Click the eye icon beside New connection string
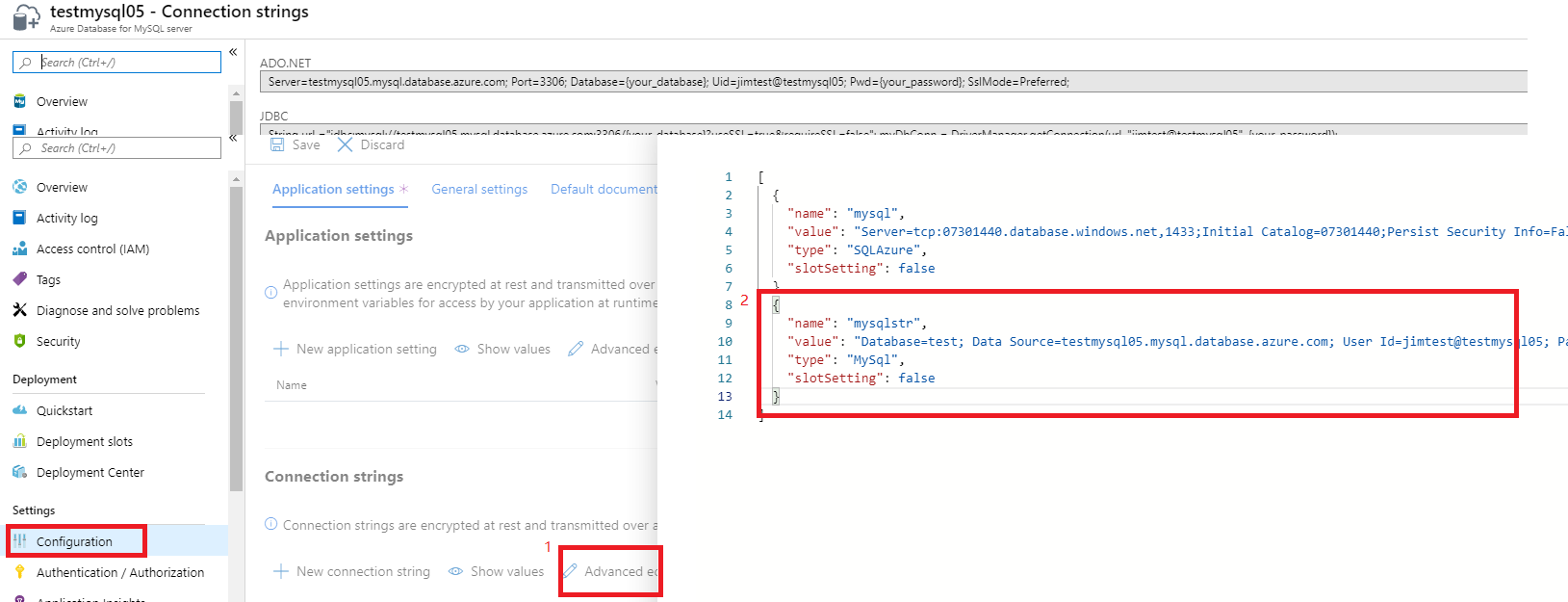1568x602 pixels. (455, 571)
